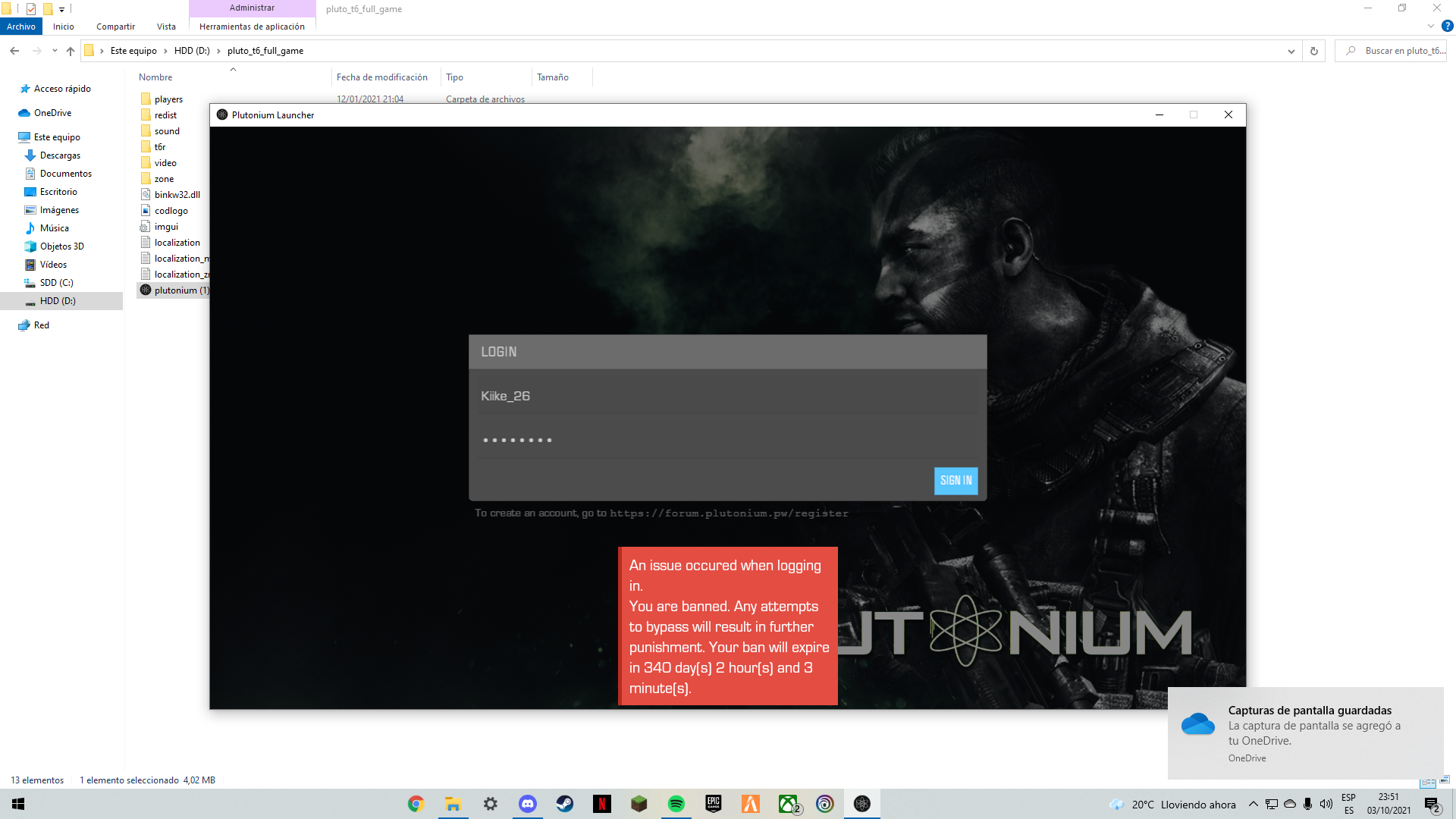
Task: Select the sound folder
Action: 167,131
